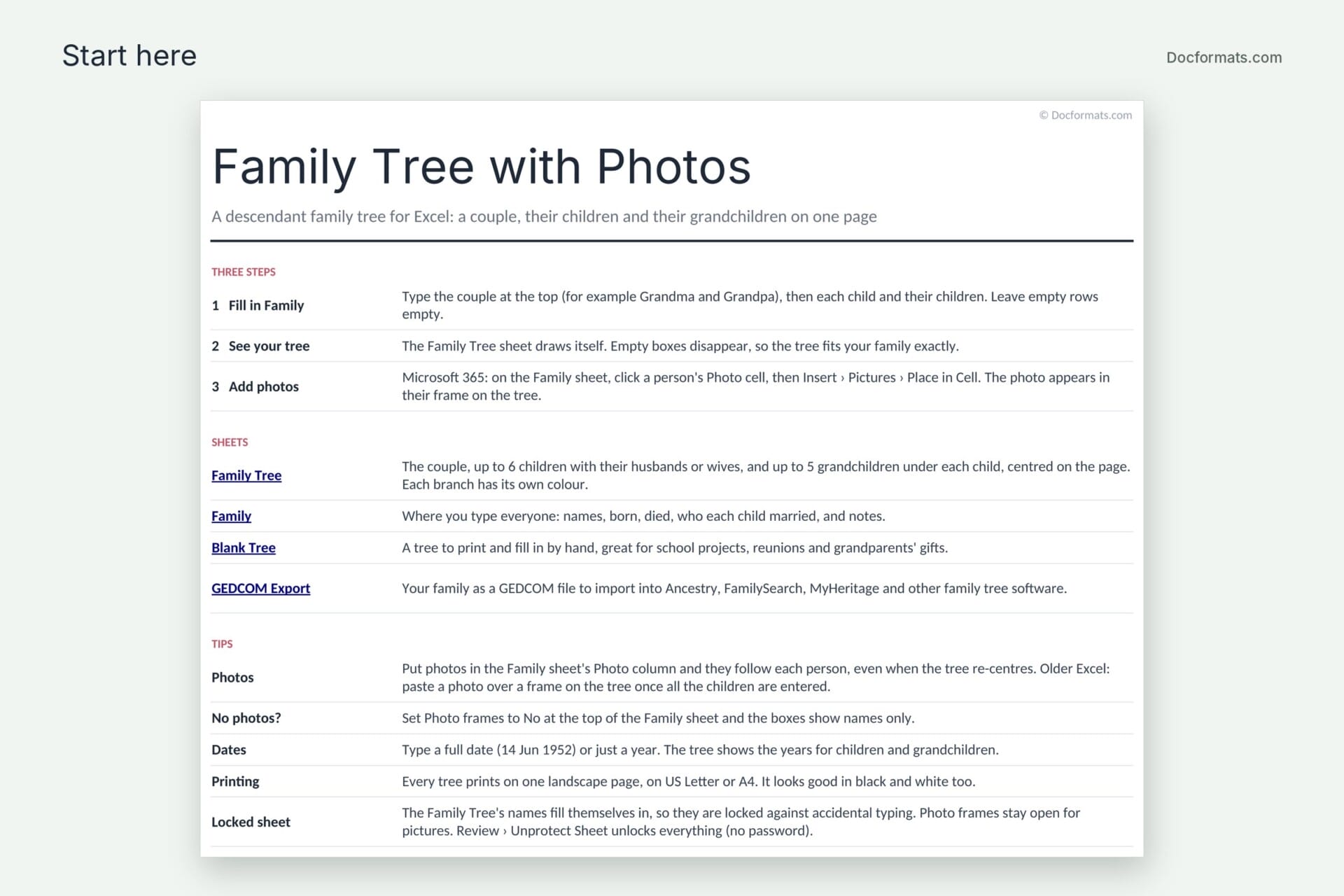This screenshot has width=1344, height=896.
Task: Follow the Blank Tree link
Action: coord(244,547)
